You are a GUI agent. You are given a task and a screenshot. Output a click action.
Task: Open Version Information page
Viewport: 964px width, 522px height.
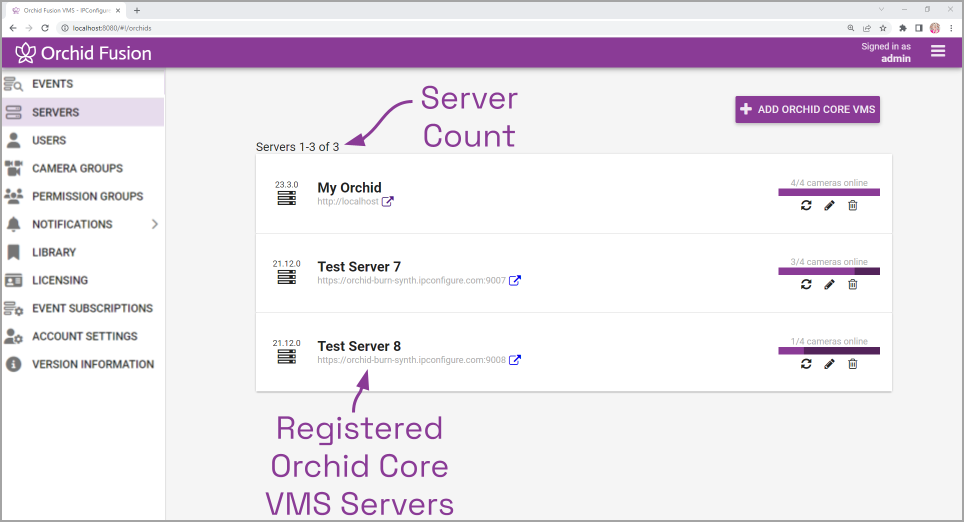coord(83,364)
